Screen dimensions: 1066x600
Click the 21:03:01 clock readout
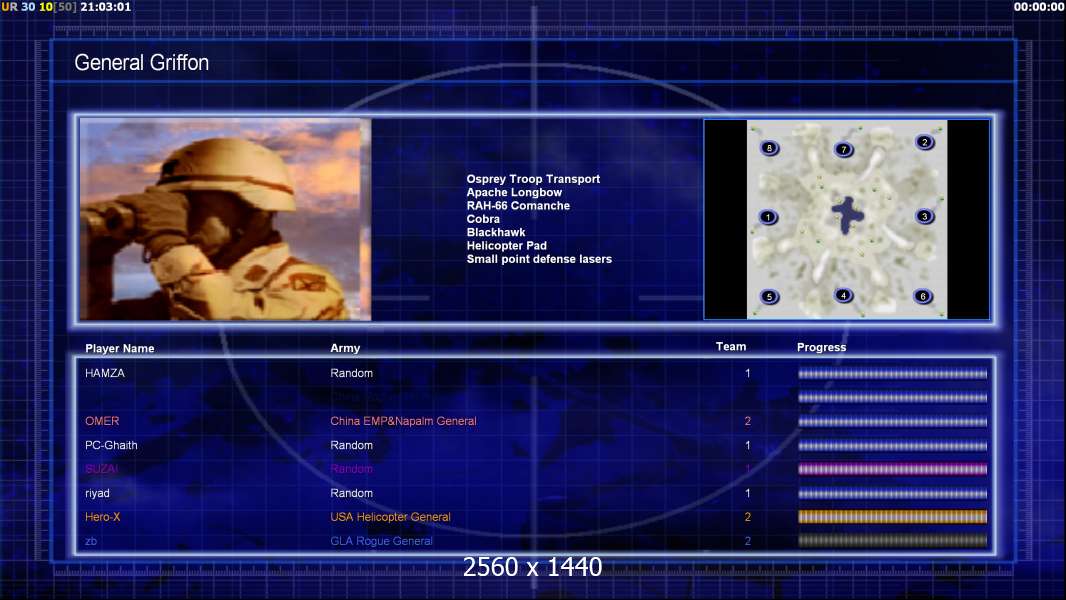point(105,7)
